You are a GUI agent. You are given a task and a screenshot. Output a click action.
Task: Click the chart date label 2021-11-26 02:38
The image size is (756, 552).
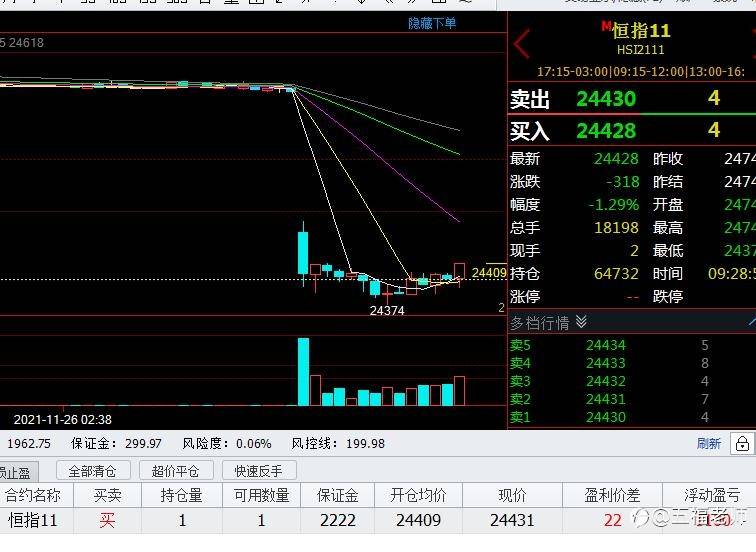coord(63,420)
